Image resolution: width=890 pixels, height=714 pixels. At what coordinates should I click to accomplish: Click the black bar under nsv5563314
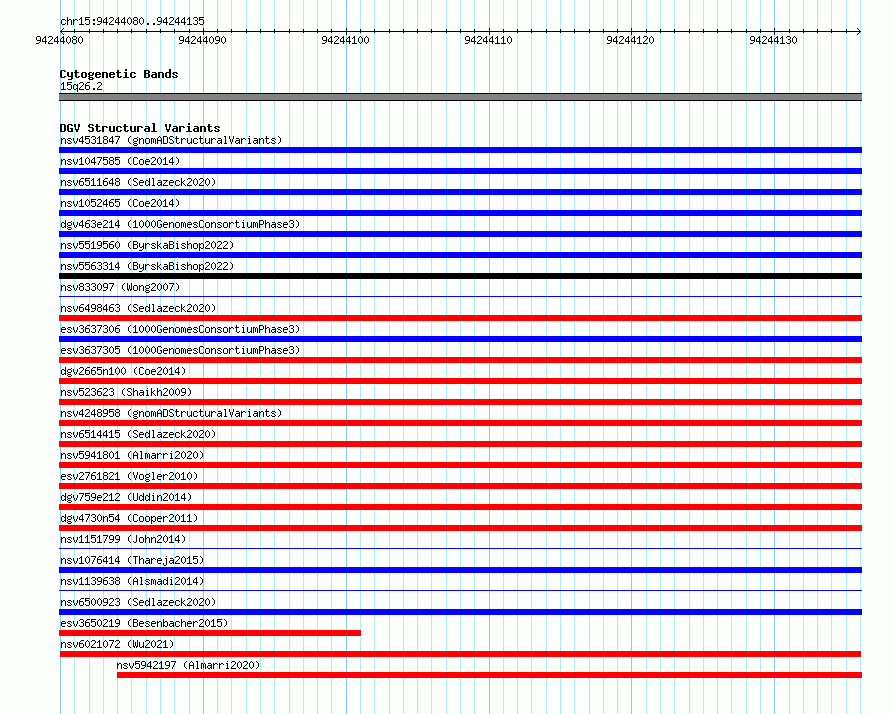(460, 276)
